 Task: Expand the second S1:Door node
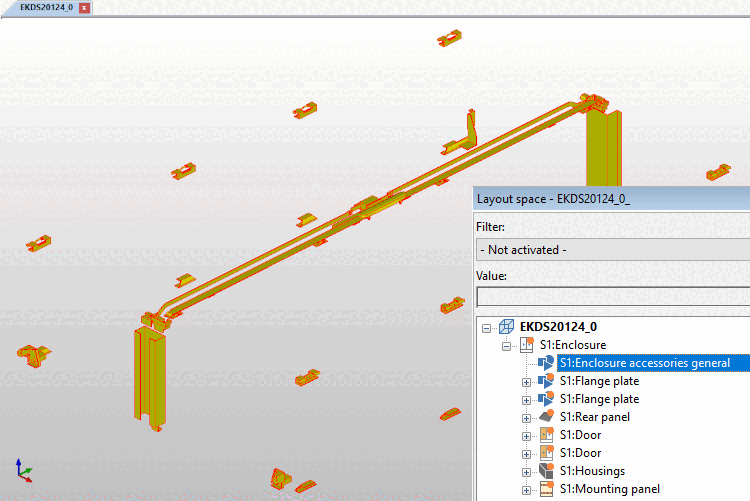click(526, 454)
